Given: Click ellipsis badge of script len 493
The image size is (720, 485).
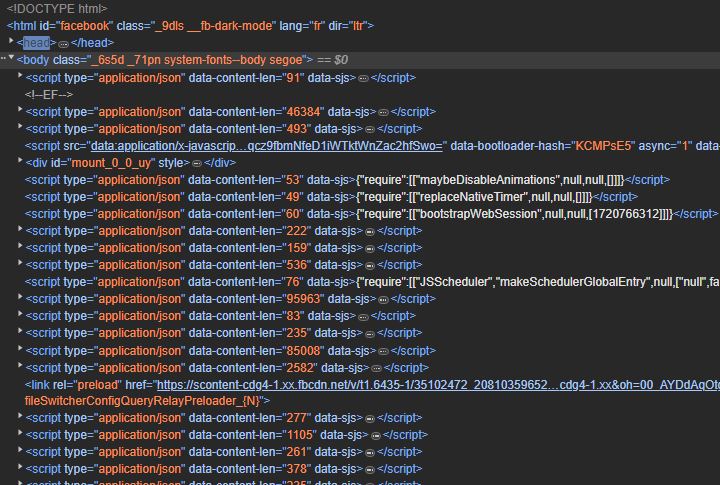Looking at the screenshot, I should click(x=370, y=130).
